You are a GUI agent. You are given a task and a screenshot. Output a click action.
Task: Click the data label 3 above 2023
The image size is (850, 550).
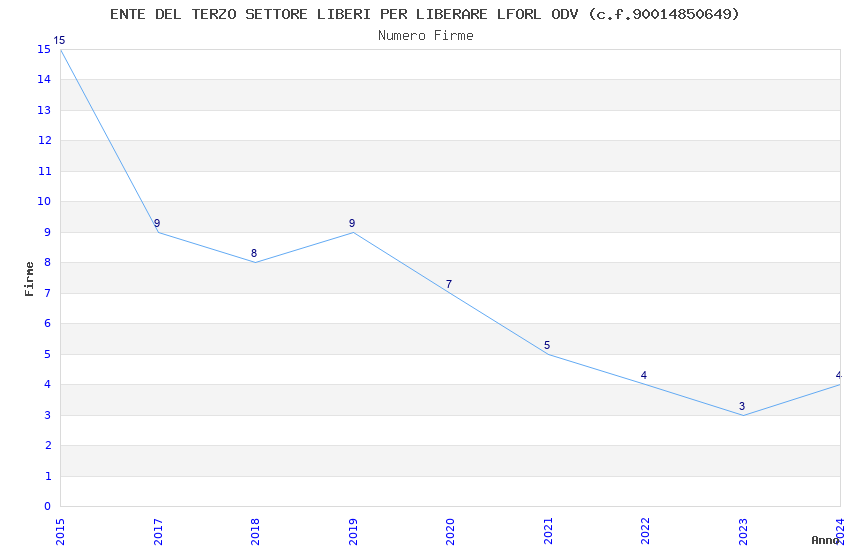point(742,406)
